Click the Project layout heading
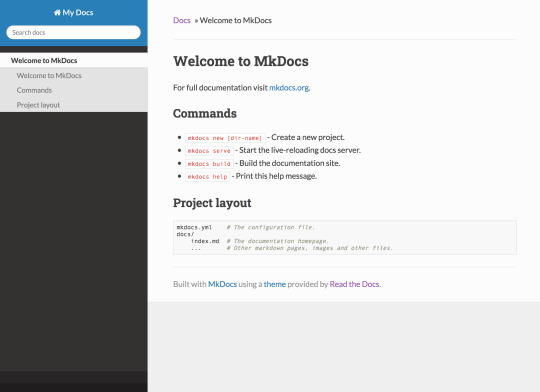Viewport: 540px width, 392px height. pyautogui.click(x=212, y=203)
